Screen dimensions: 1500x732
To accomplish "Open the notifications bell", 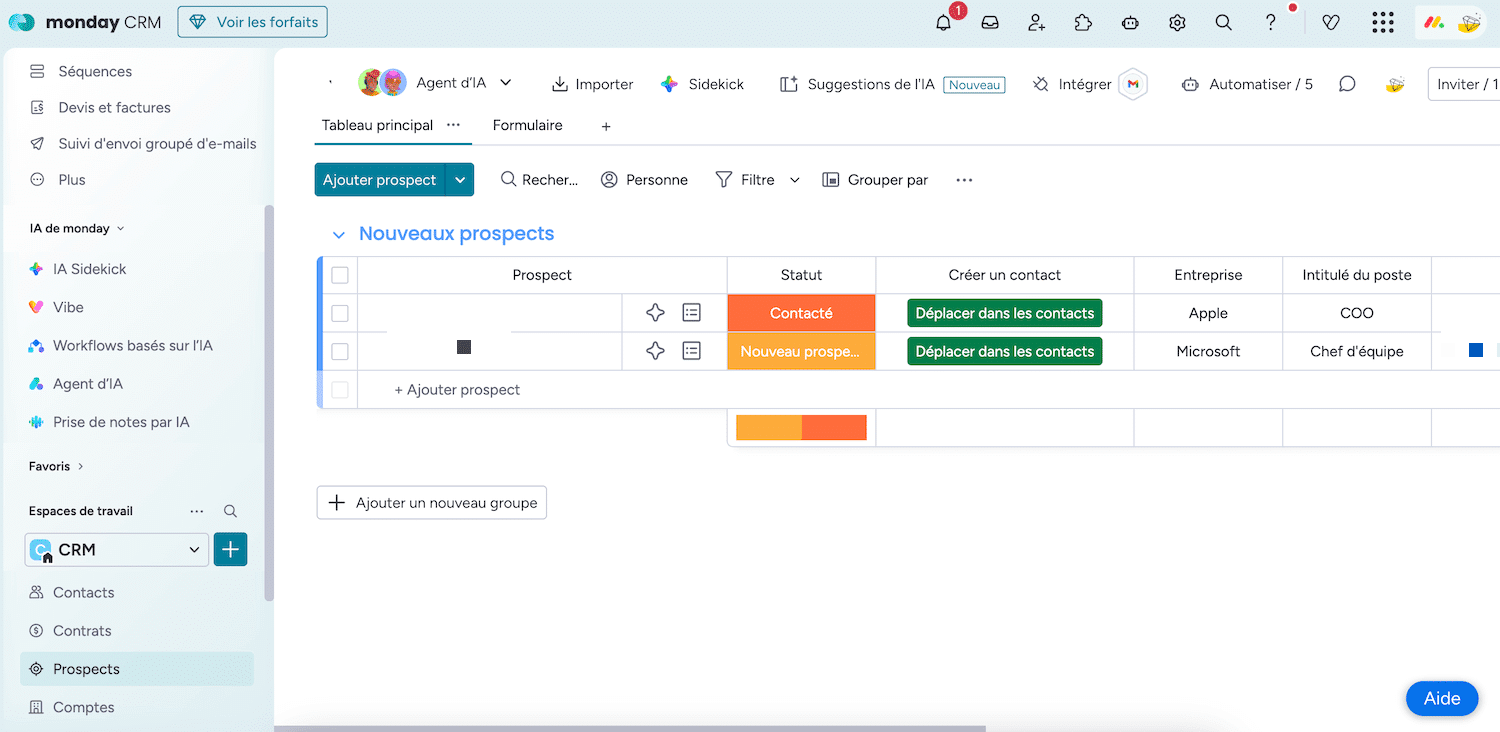I will coord(943,23).
